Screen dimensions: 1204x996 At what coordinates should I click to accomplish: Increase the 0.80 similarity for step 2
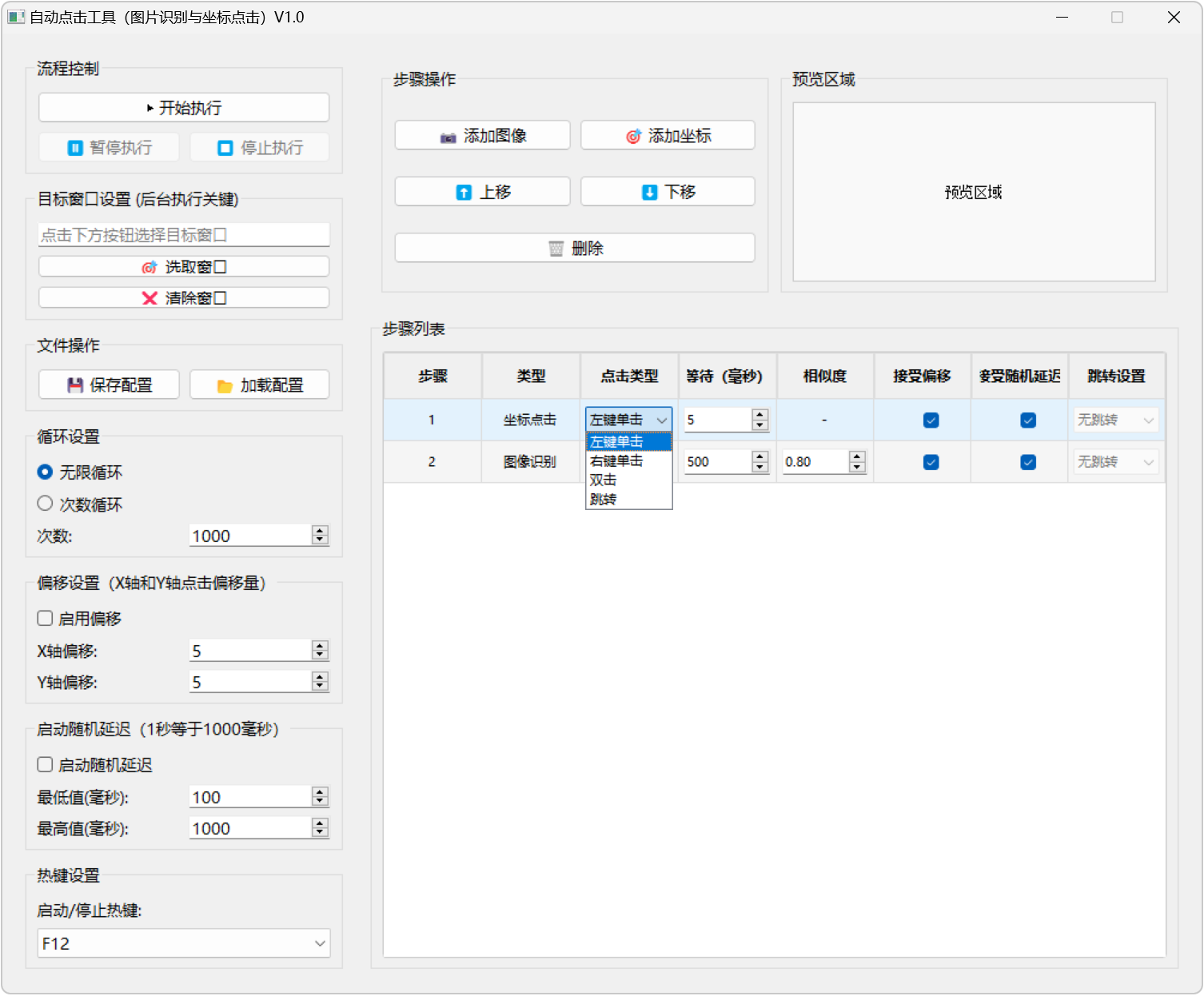(857, 457)
